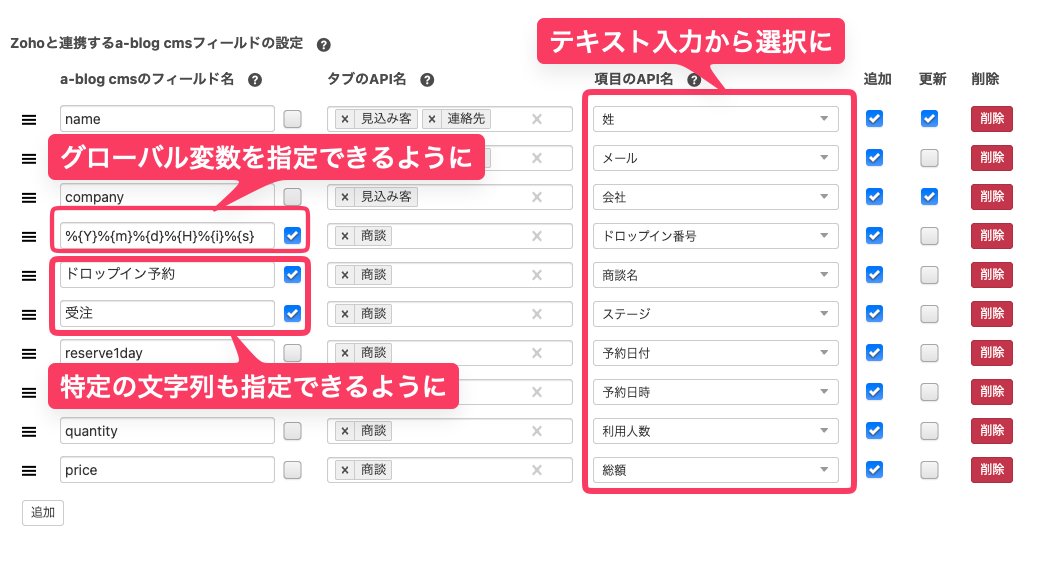Clear all tab tags in price row
This screenshot has width=1040, height=562.
(x=537, y=470)
